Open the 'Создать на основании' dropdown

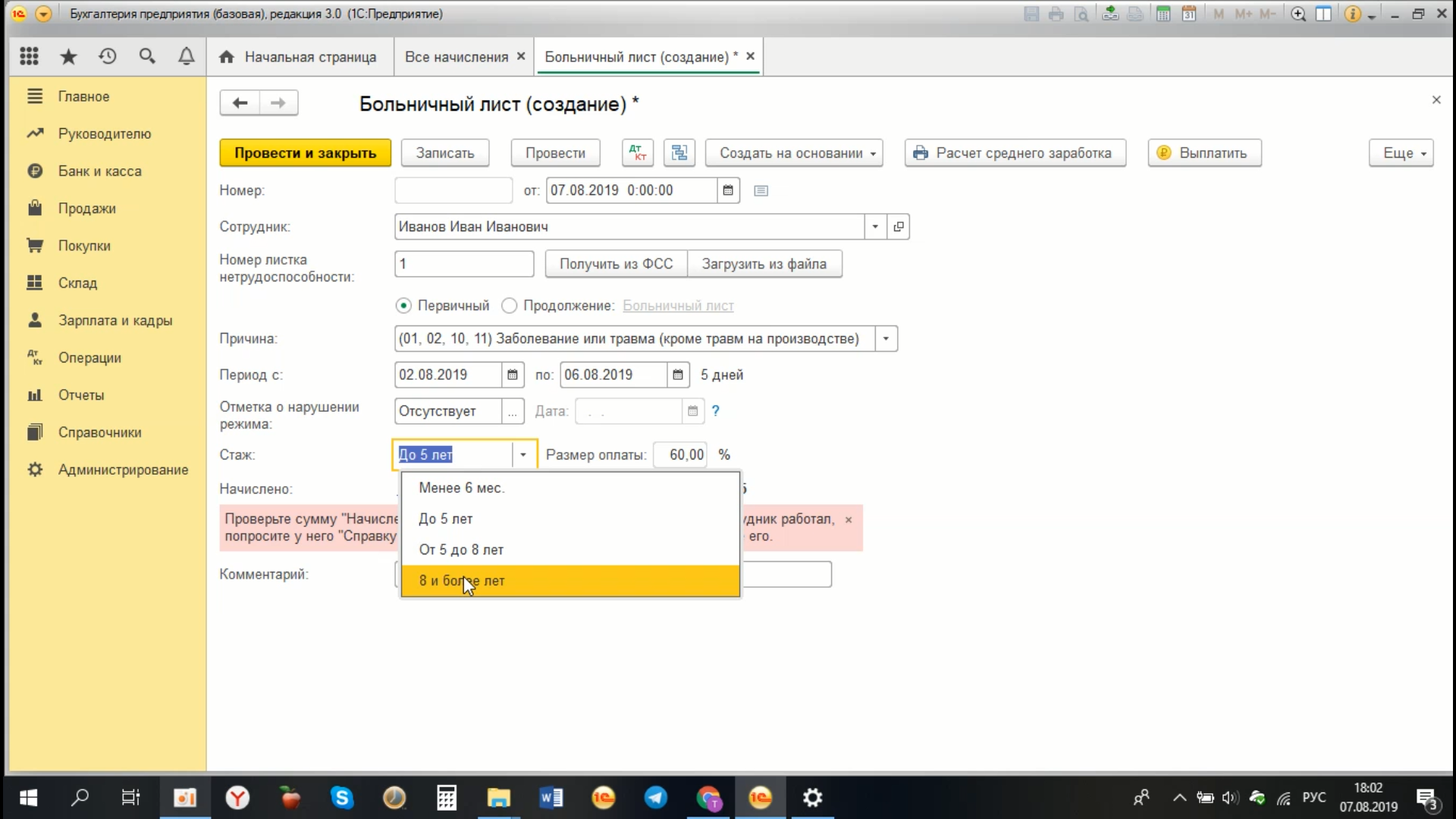(793, 152)
